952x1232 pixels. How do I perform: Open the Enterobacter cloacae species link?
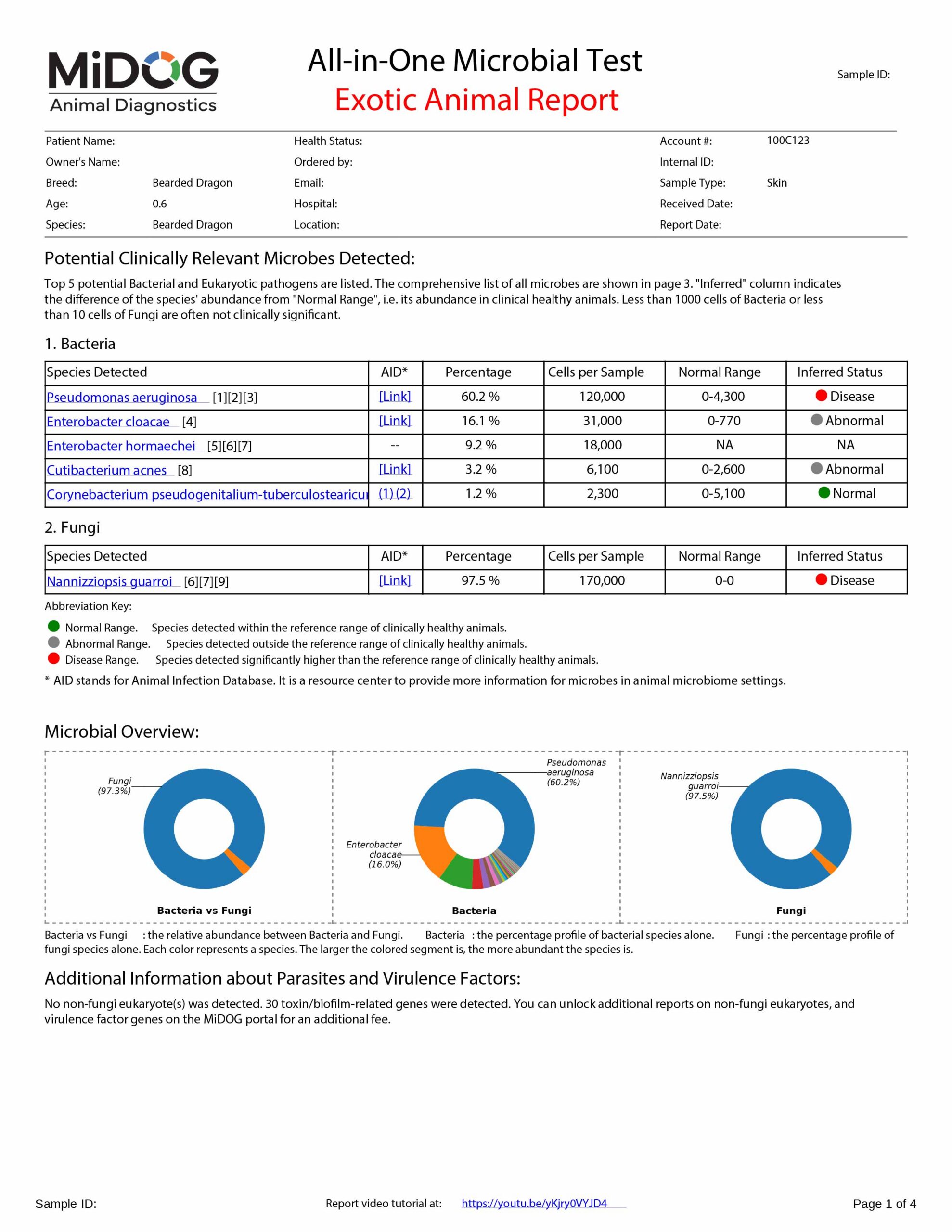point(108,422)
